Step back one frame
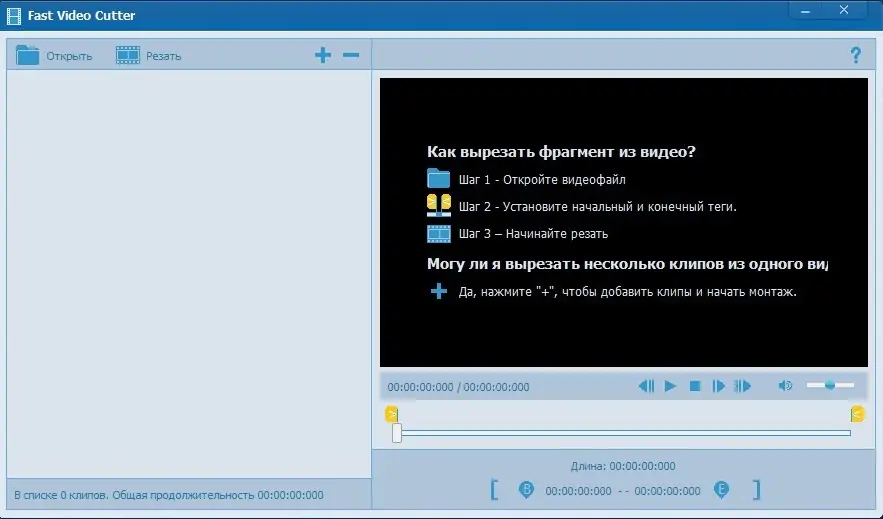883x519 pixels. click(646, 386)
